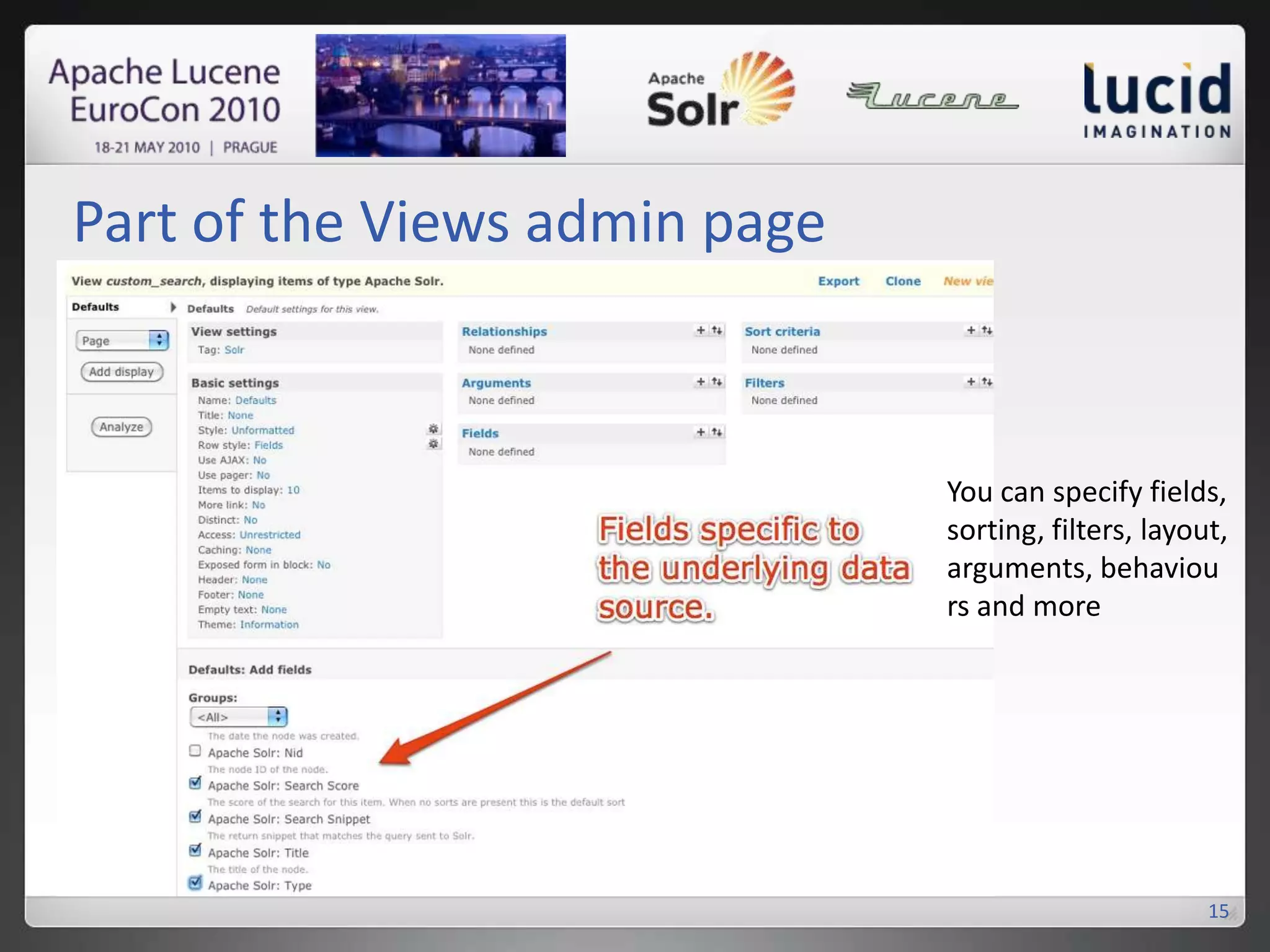Rearrange Arguments with arrows icon

(x=717, y=382)
